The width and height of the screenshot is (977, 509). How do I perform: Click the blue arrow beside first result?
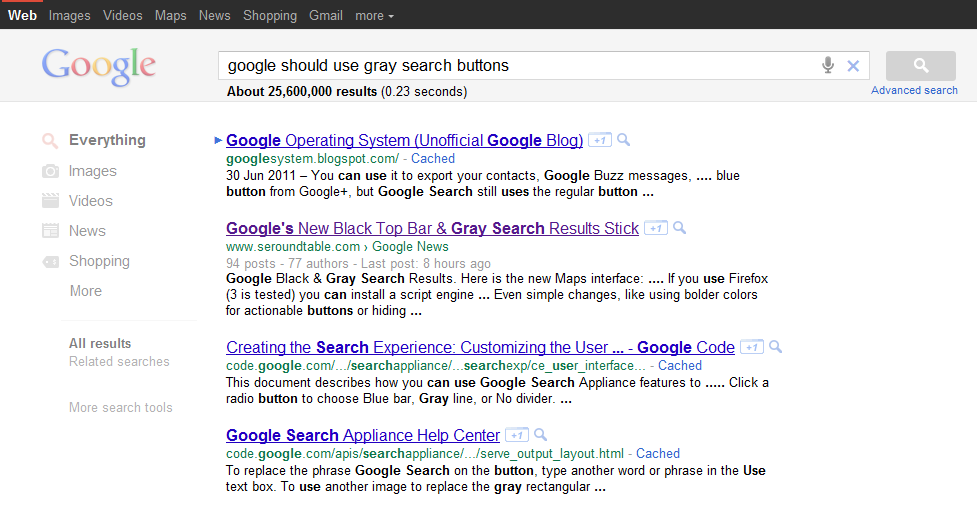(x=218, y=140)
